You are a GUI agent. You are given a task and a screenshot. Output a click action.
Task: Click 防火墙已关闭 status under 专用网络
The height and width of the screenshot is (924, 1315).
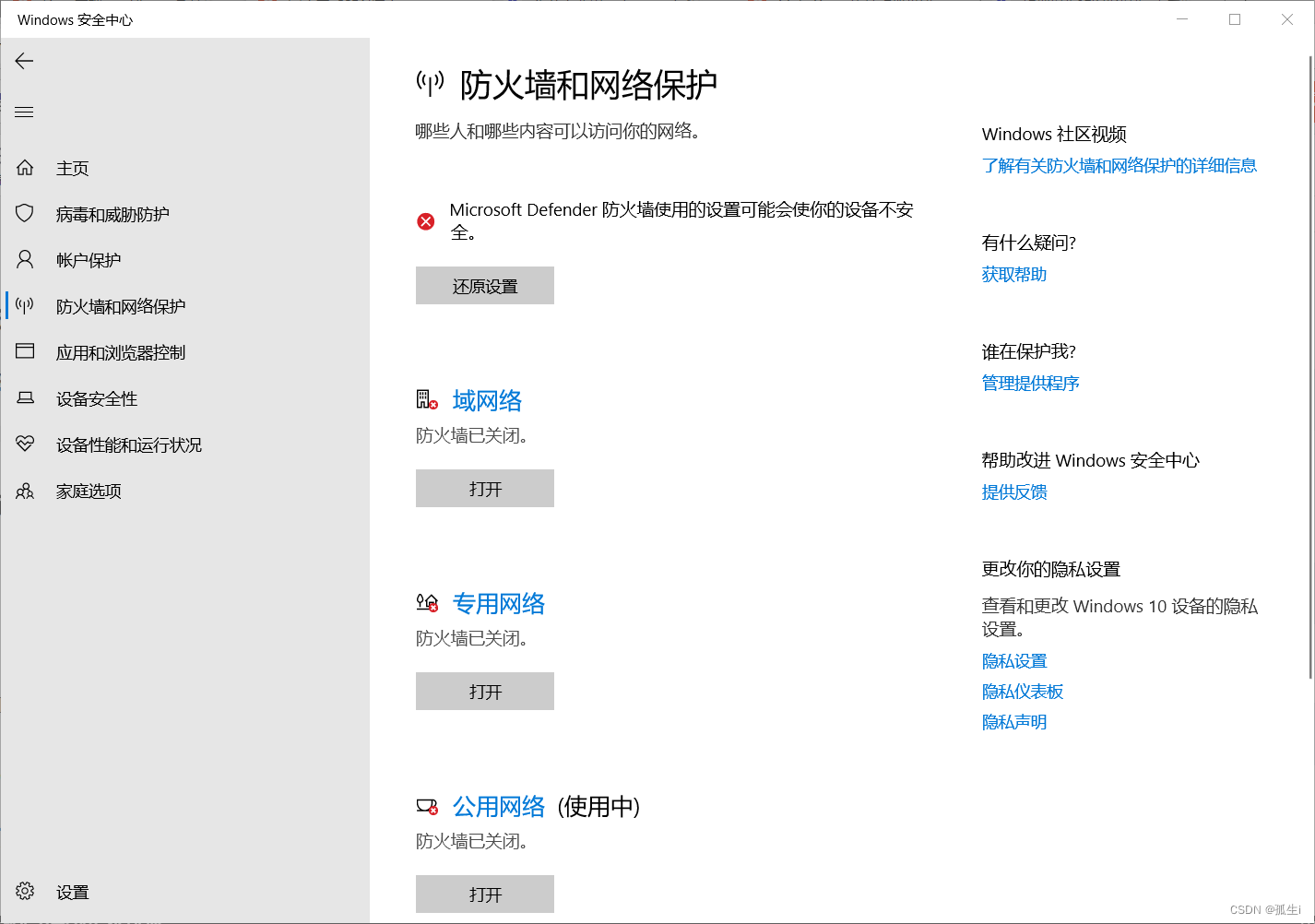pyautogui.click(x=471, y=638)
